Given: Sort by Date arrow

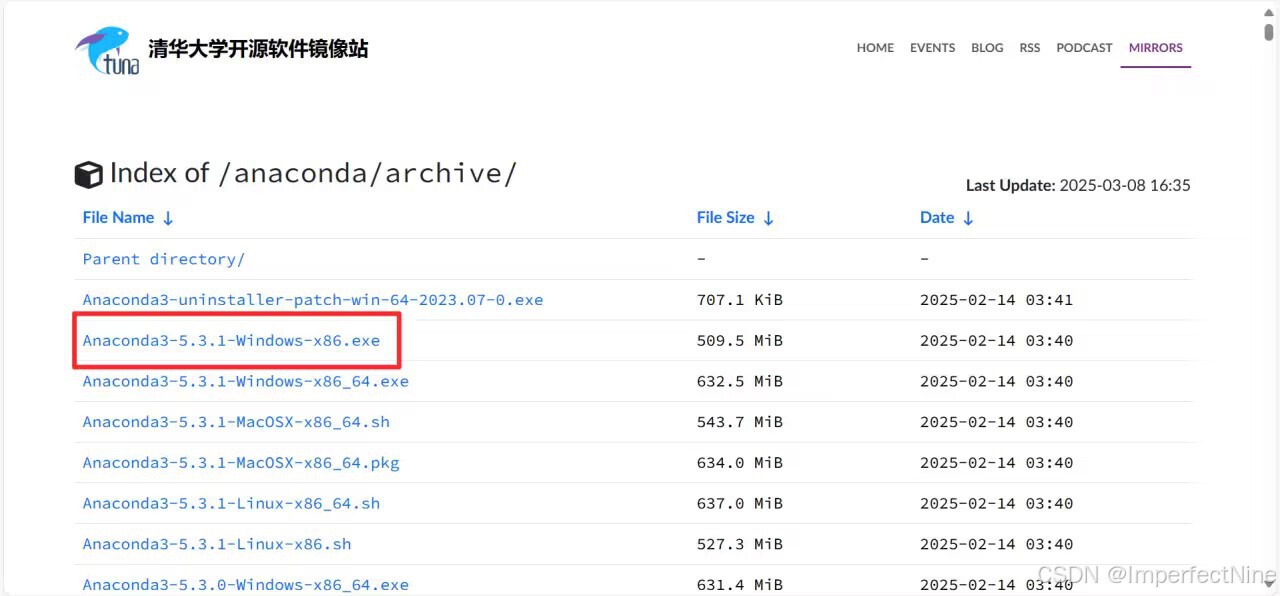Looking at the screenshot, I should click(x=968, y=218).
